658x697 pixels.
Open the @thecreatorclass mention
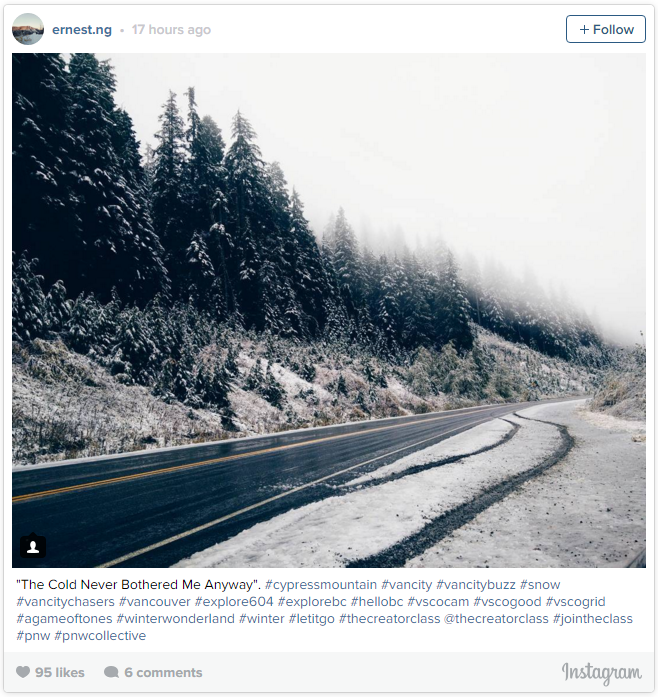coord(496,618)
